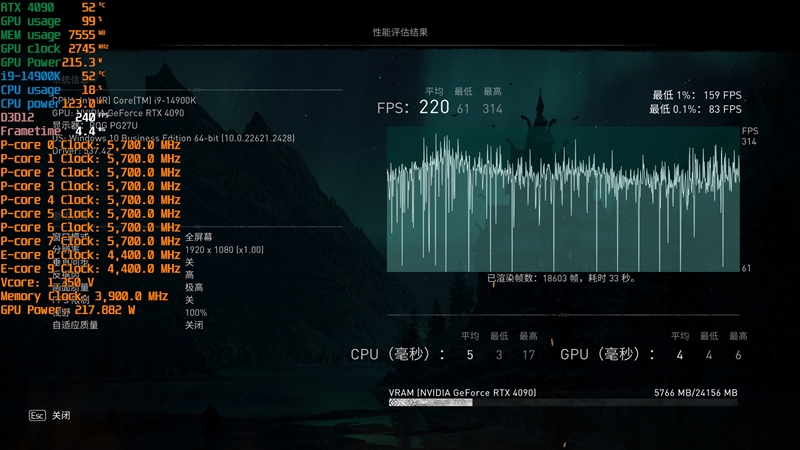This screenshot has width=800, height=450.
Task: Click the P-core 0 Clock row
Action: (90, 145)
